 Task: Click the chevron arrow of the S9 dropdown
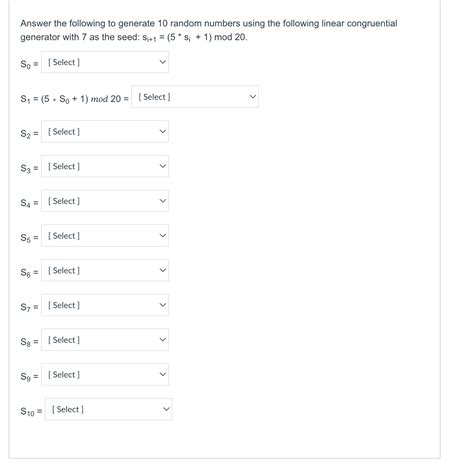click(163, 374)
